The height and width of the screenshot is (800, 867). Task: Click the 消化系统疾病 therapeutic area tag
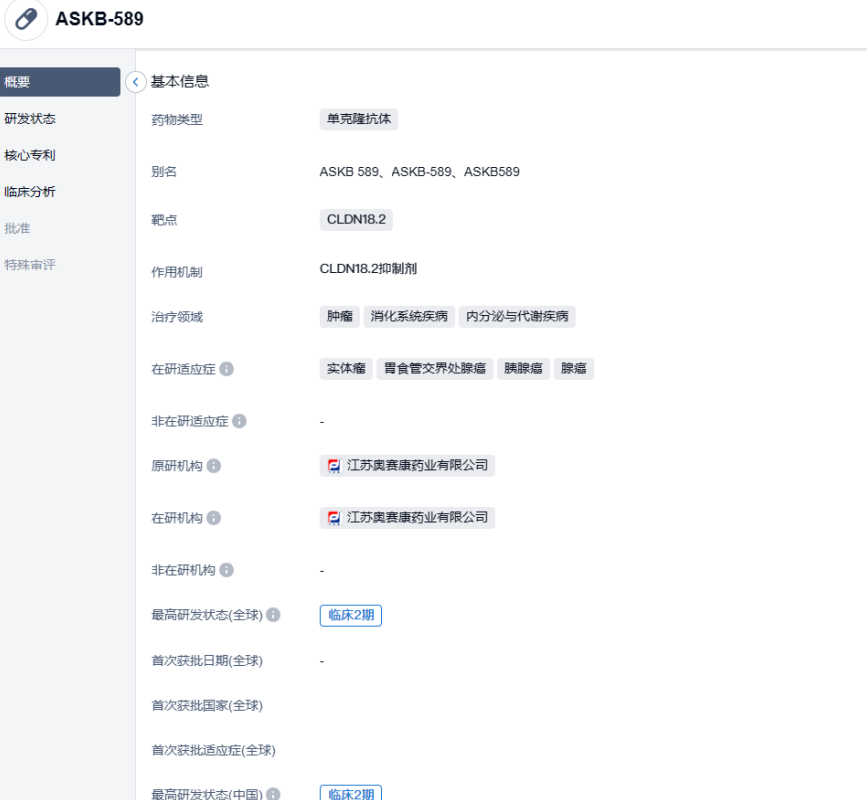[408, 317]
